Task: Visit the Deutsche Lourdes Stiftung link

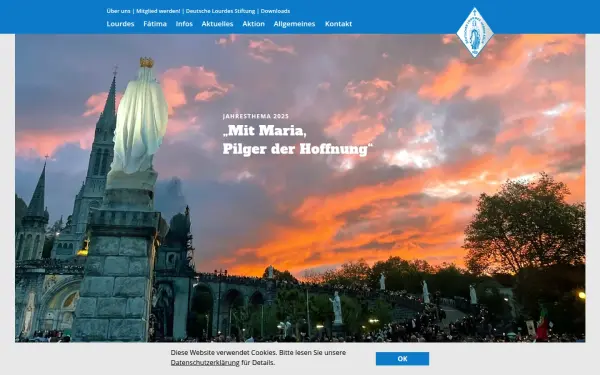Action: click(220, 11)
